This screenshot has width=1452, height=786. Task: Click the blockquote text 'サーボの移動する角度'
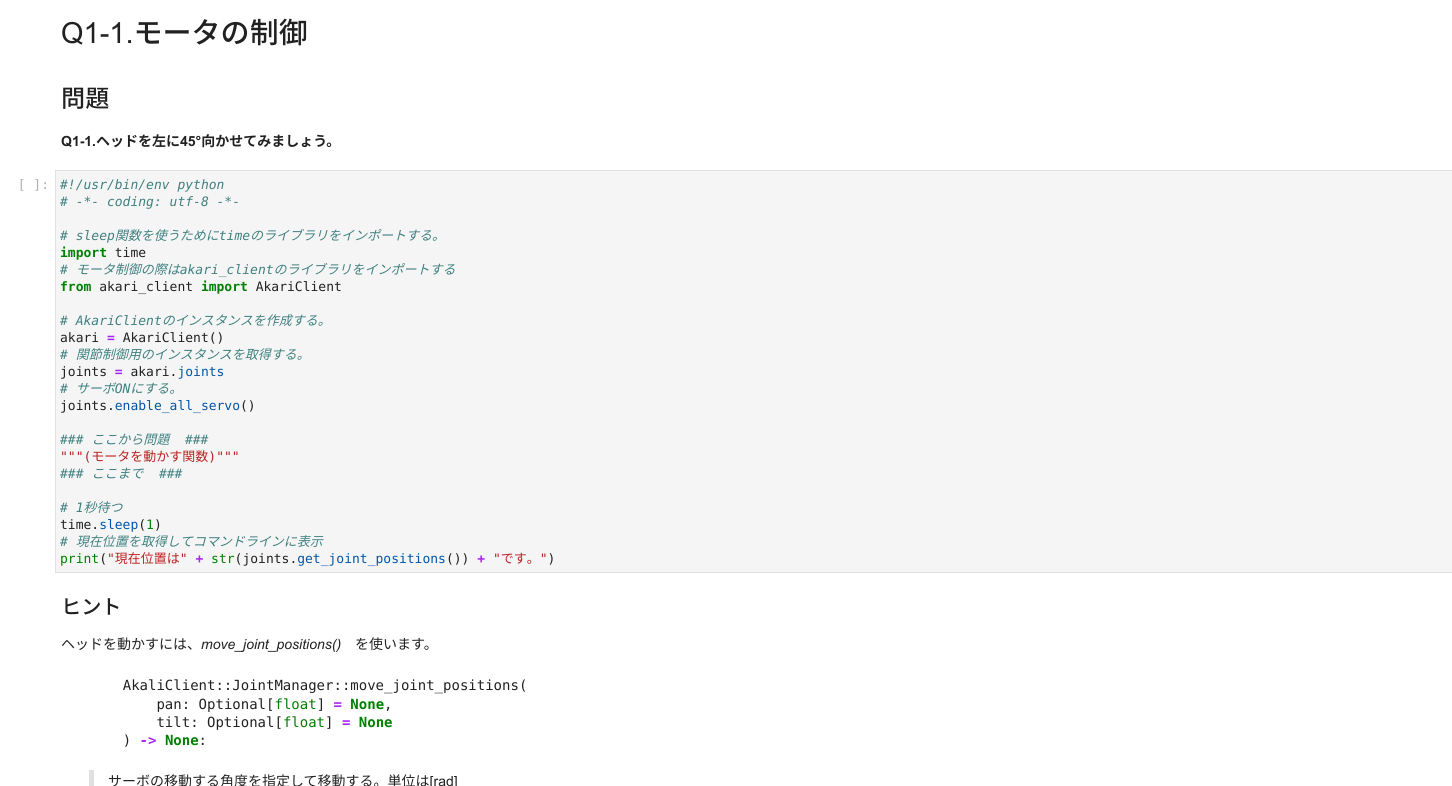pyautogui.click(x=283, y=780)
